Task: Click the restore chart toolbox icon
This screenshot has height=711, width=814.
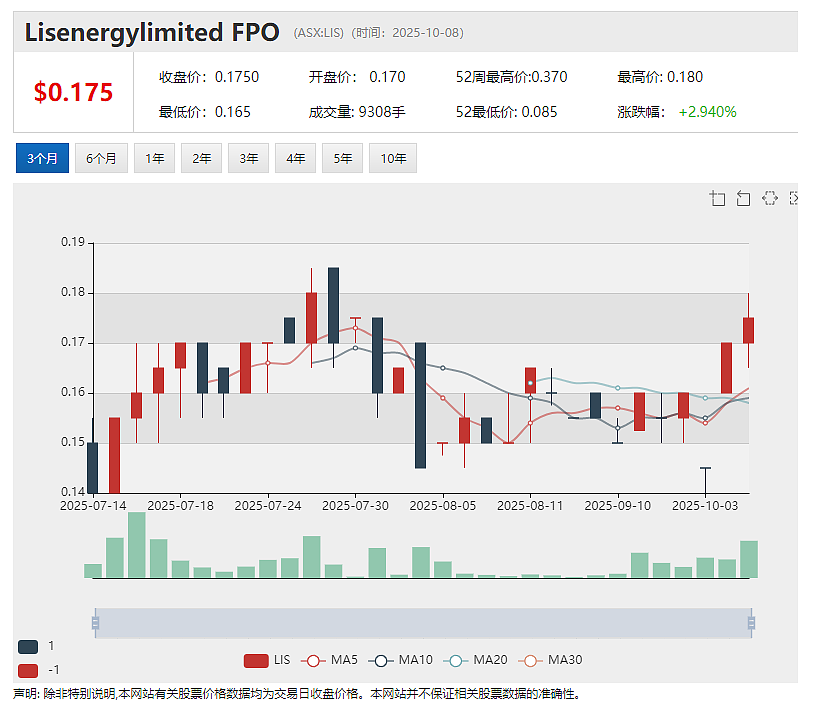Action: 769,198
